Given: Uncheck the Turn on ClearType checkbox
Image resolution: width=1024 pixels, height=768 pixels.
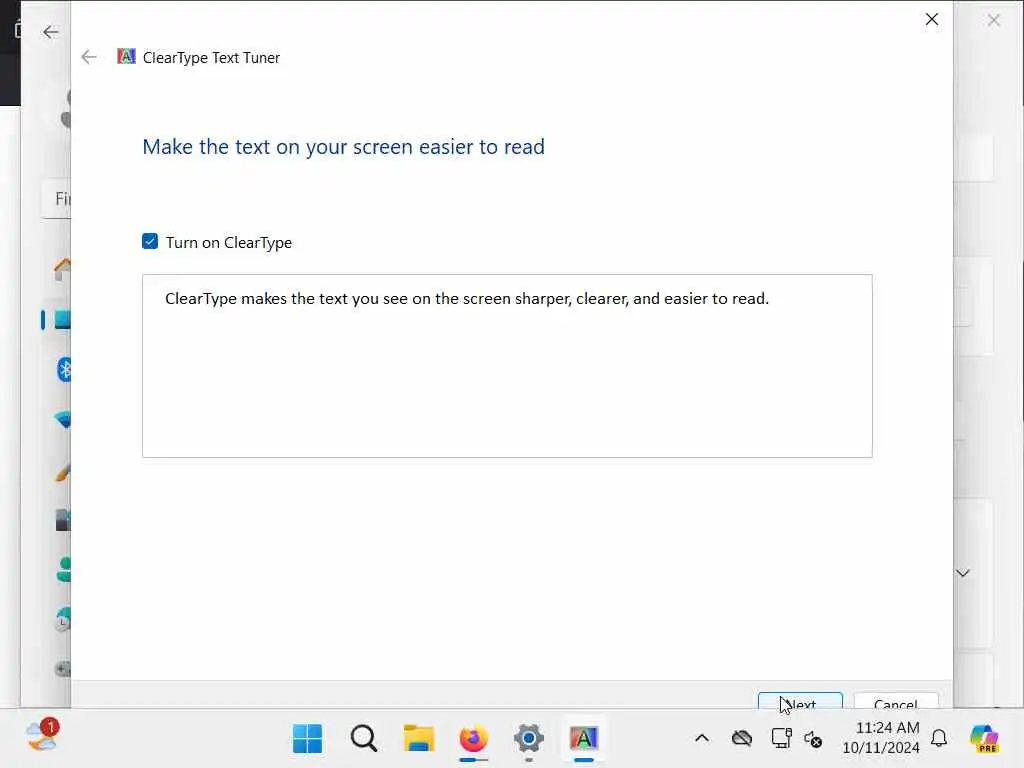Looking at the screenshot, I should pos(150,242).
